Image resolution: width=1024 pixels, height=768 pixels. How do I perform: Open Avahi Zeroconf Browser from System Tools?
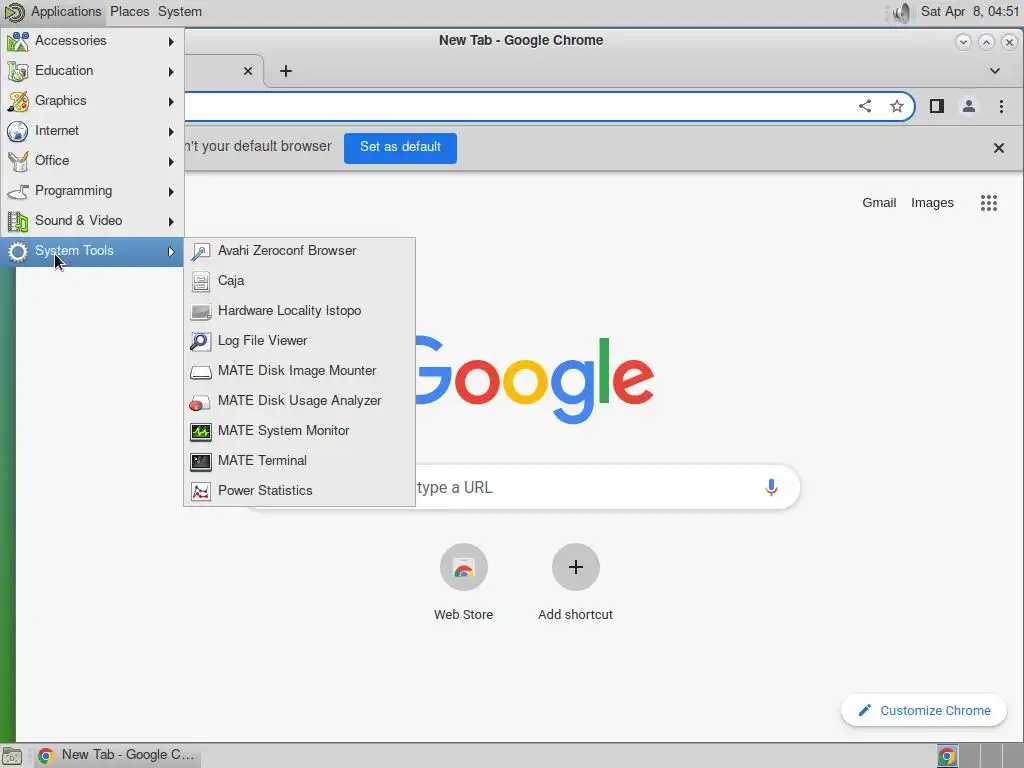[x=299, y=251]
